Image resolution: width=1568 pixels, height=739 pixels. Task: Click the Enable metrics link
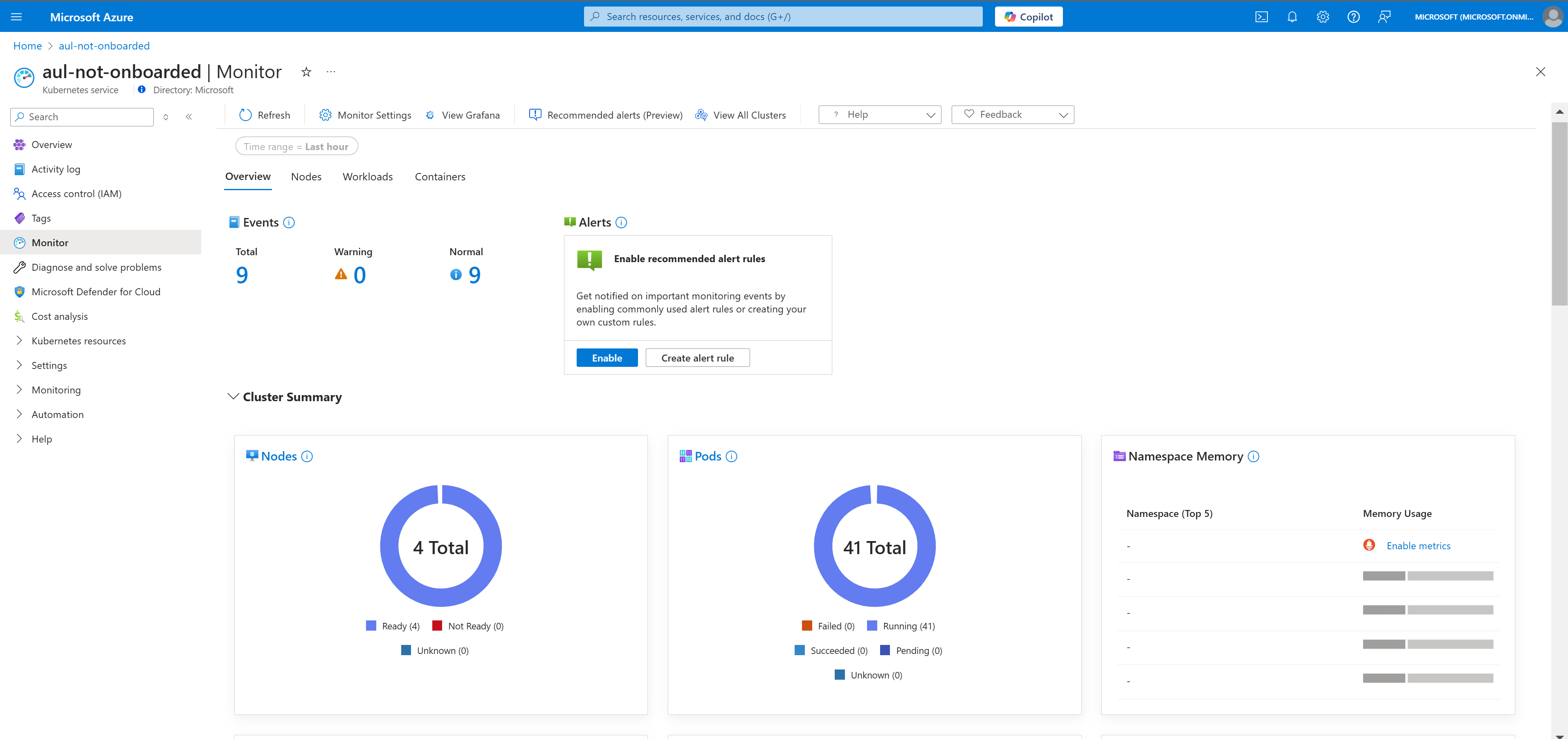pos(1418,546)
